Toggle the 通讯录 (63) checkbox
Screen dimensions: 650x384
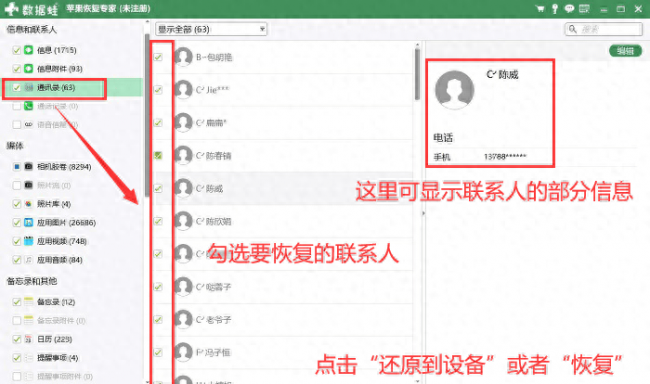pos(17,87)
